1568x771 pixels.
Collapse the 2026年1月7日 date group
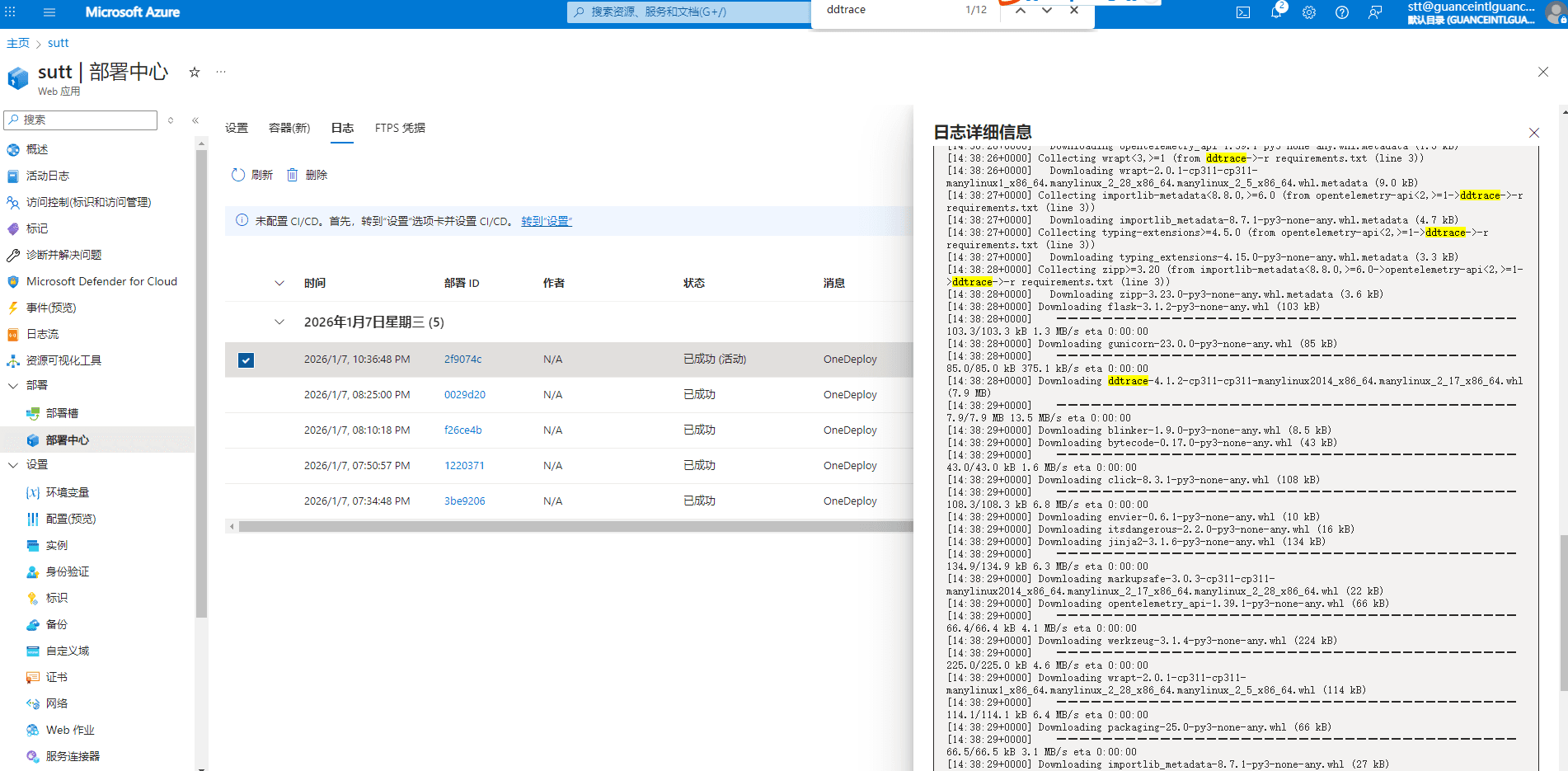point(279,322)
